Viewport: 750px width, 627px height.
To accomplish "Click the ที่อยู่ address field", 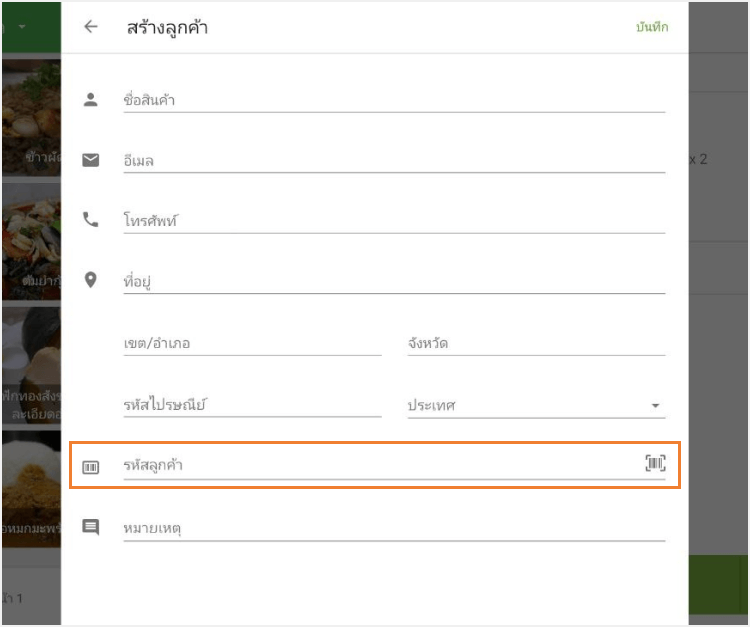I will click(x=394, y=282).
